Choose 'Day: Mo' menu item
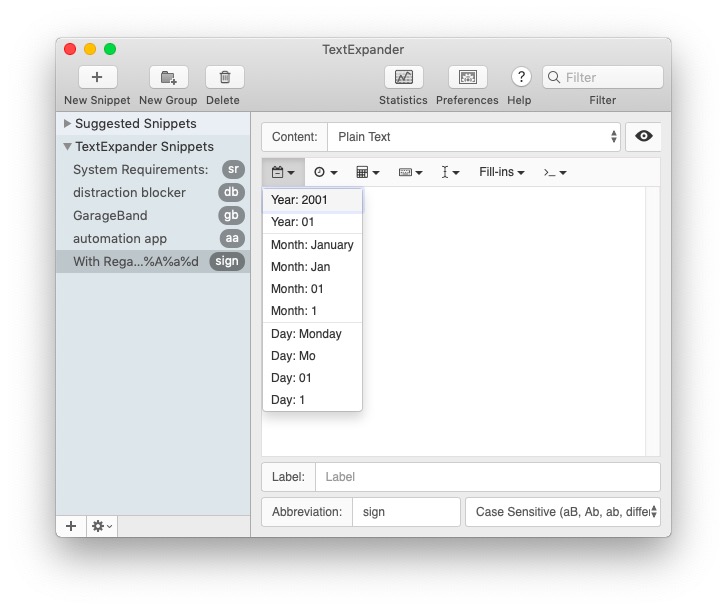 (x=312, y=356)
